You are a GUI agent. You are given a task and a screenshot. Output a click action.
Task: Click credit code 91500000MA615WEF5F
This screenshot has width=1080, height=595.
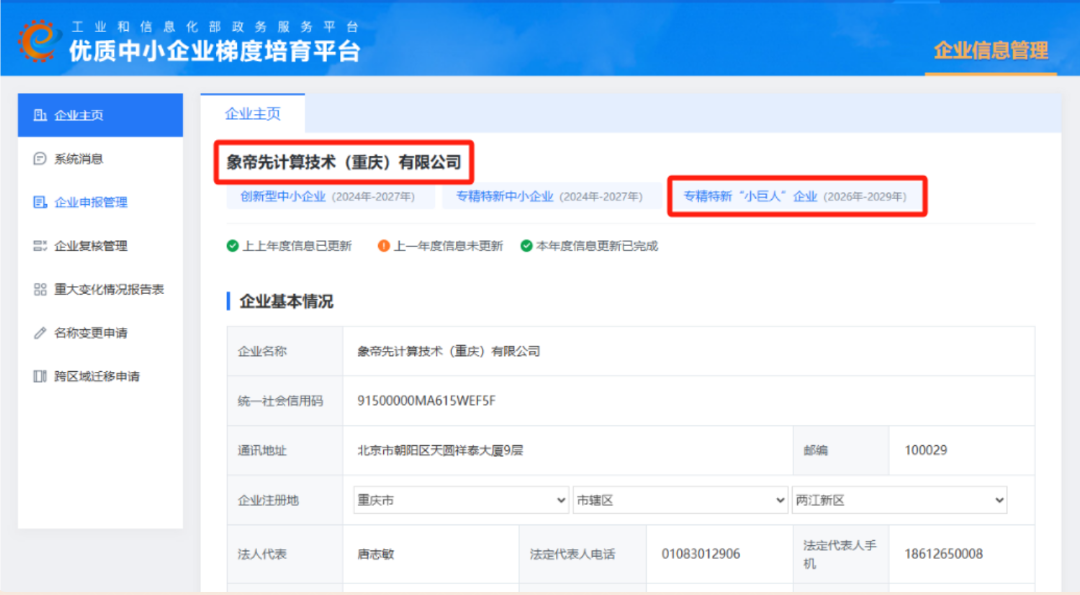[x=426, y=401]
